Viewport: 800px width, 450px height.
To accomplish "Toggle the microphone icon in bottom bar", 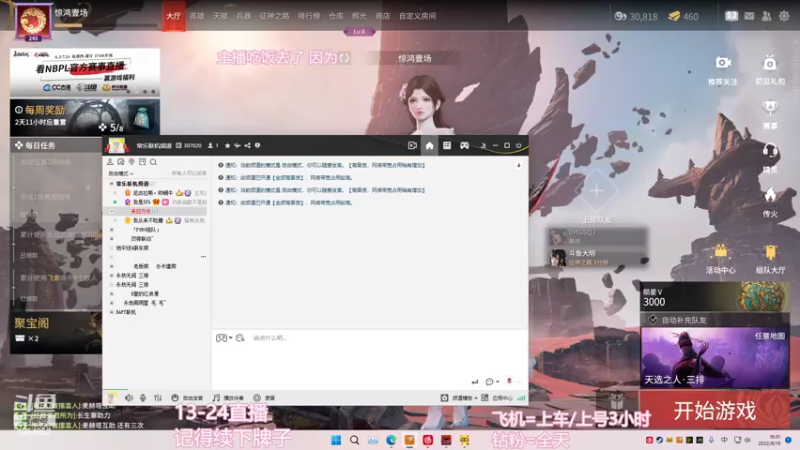I will pyautogui.click(x=143, y=397).
